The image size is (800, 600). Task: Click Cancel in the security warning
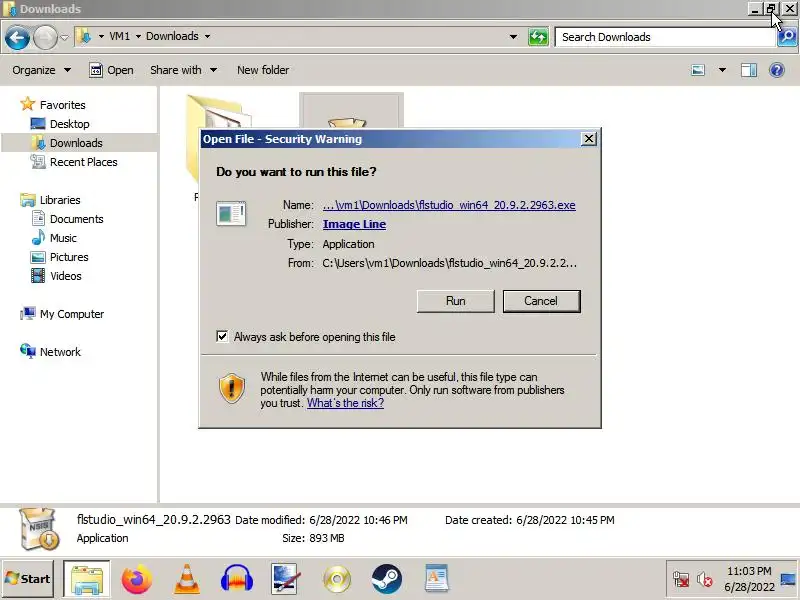pos(541,301)
